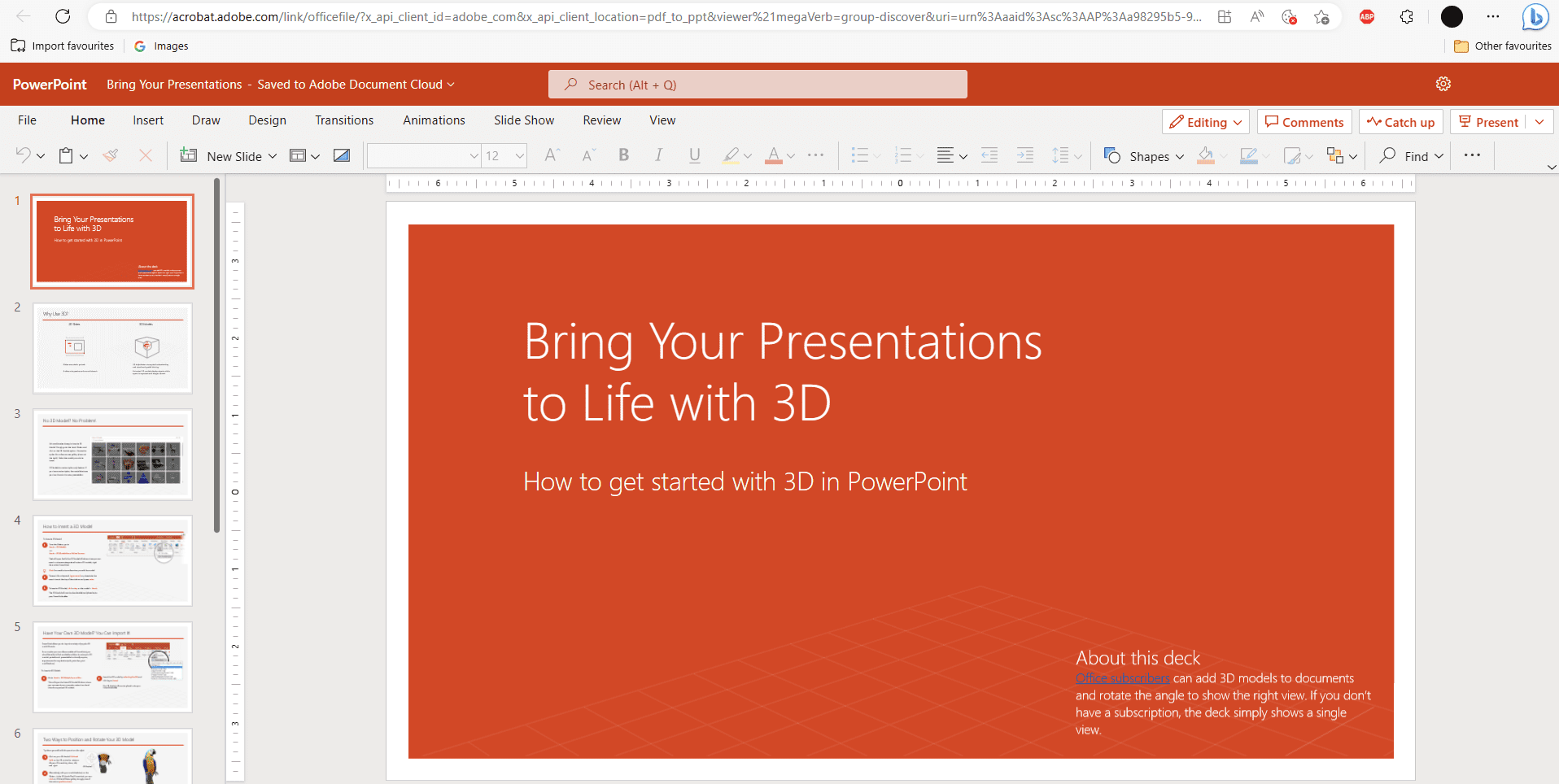Click the ABP extension icon
The height and width of the screenshot is (784, 1559).
coord(1367,16)
